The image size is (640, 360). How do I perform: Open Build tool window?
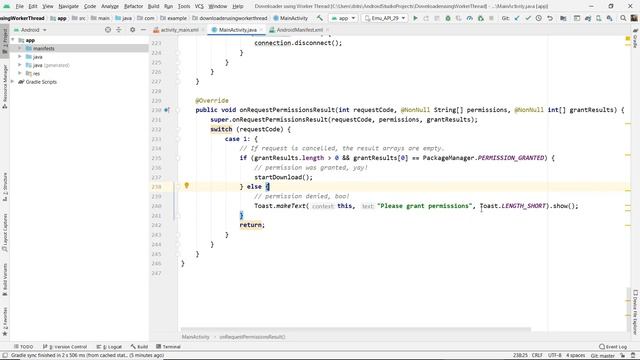139,347
